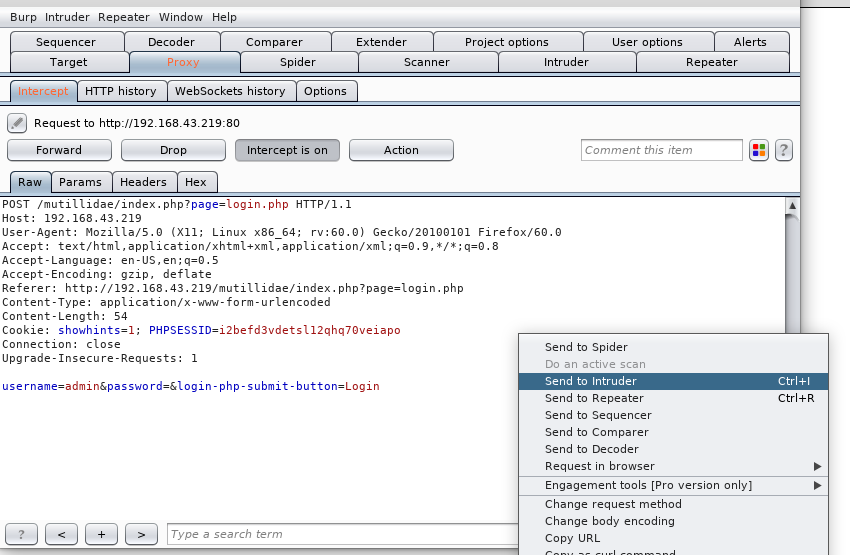
Task: Click the Referer header line
Action: click(233, 288)
